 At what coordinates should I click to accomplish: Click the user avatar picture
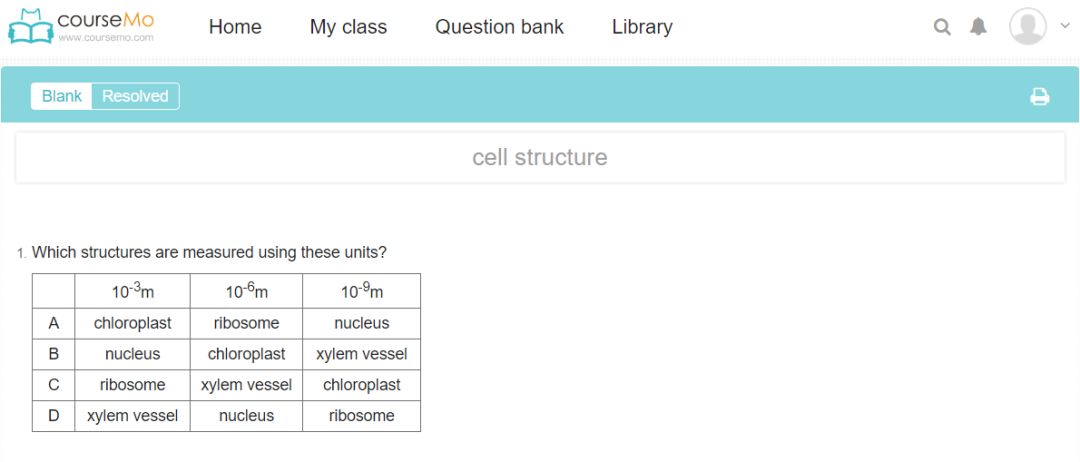[x=1027, y=27]
